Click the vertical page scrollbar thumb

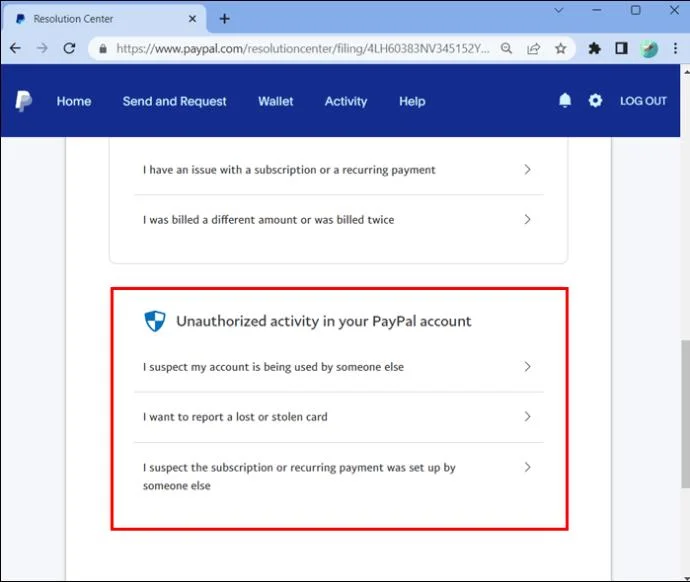tap(686, 414)
